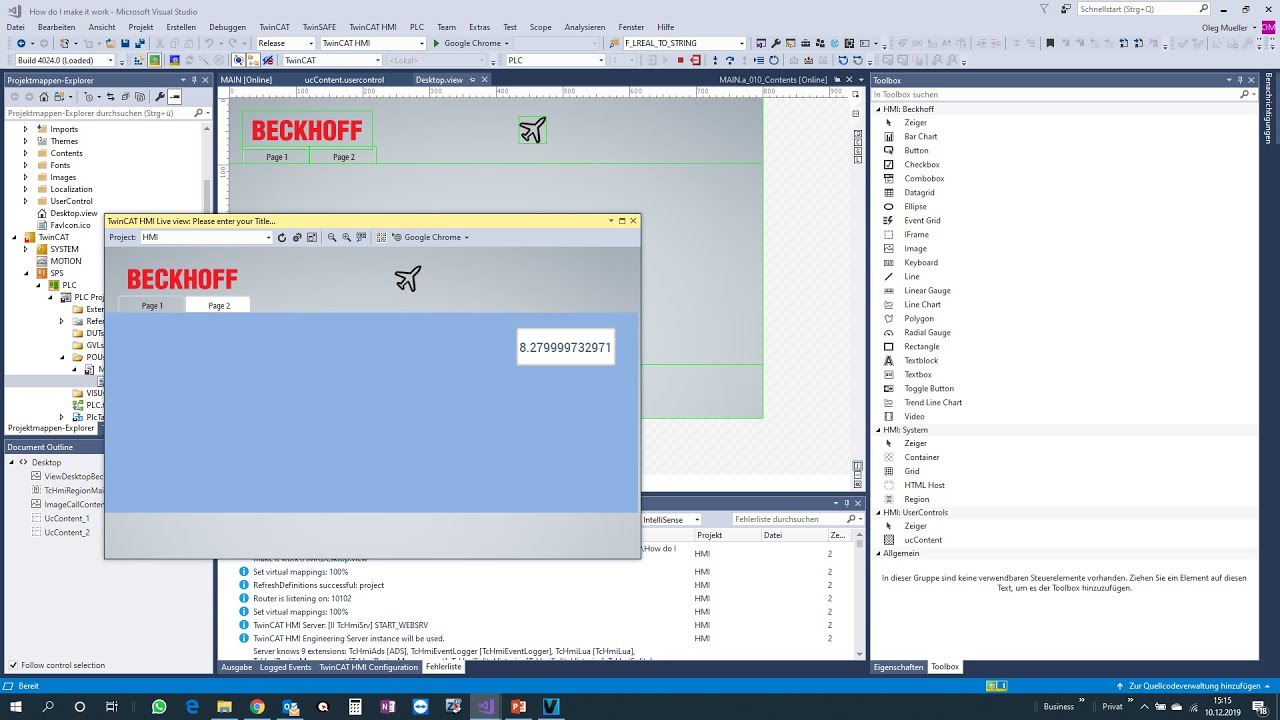Open the TwinSAFE menu

319,27
